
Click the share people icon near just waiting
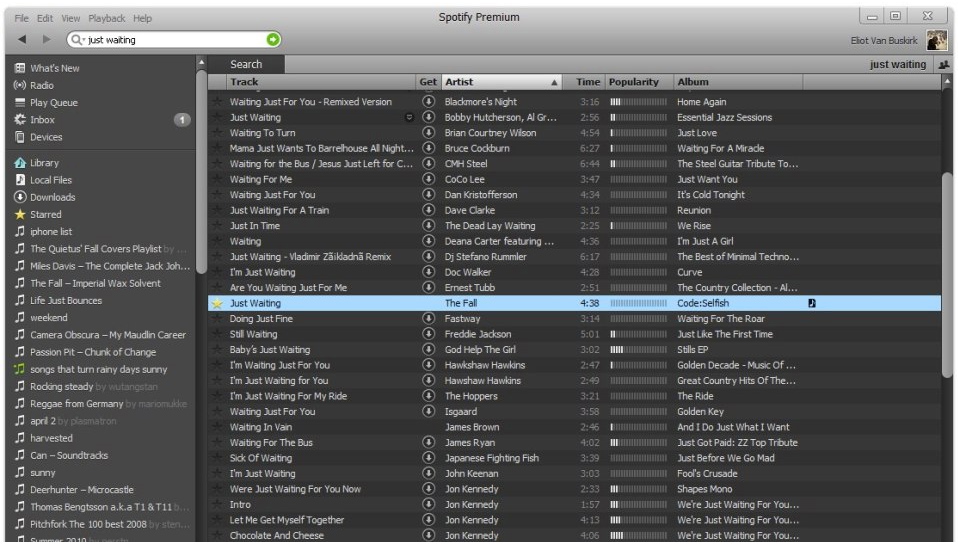point(944,64)
